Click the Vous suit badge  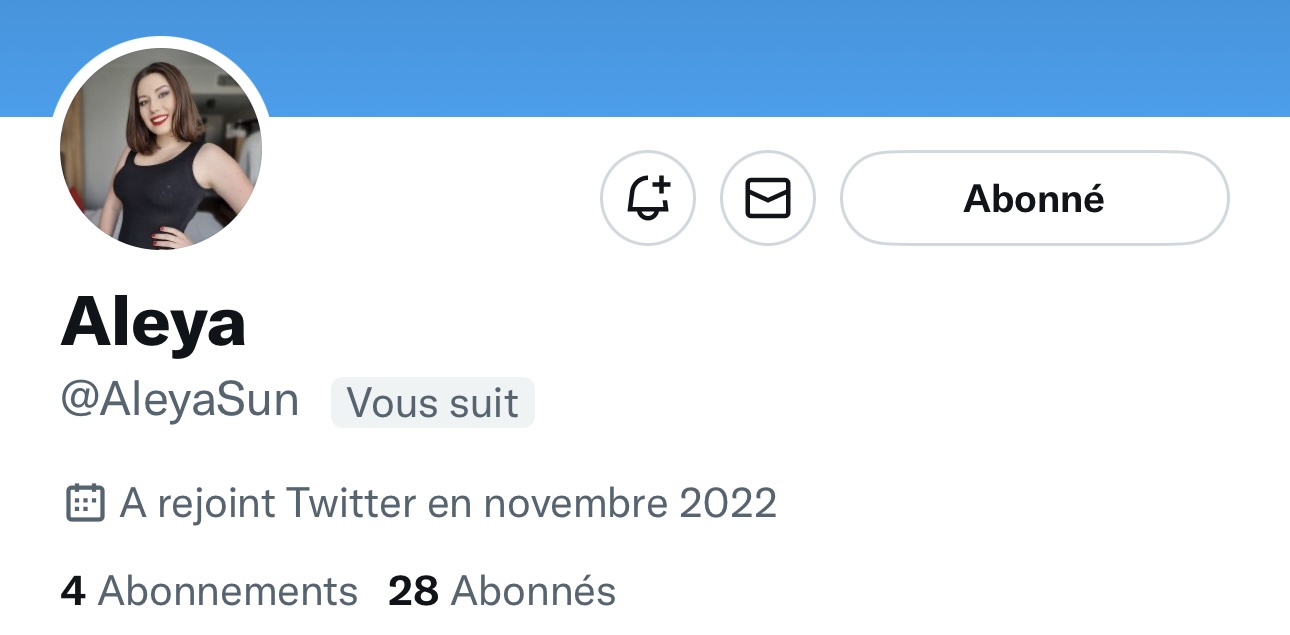coord(432,402)
